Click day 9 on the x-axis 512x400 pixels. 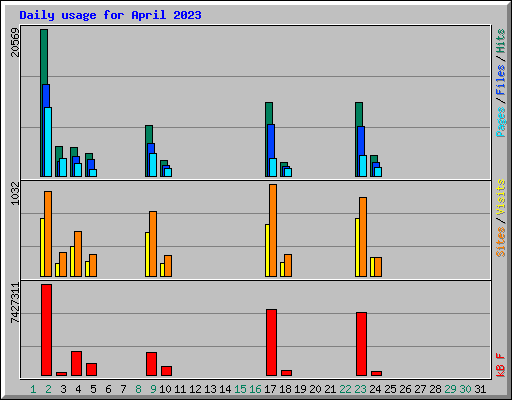click(153, 389)
